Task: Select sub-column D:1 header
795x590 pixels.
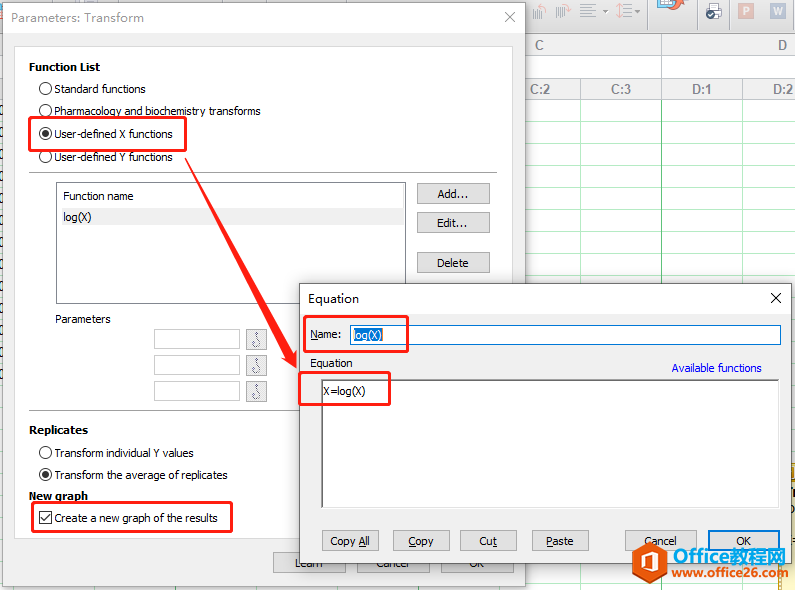Action: (702, 89)
